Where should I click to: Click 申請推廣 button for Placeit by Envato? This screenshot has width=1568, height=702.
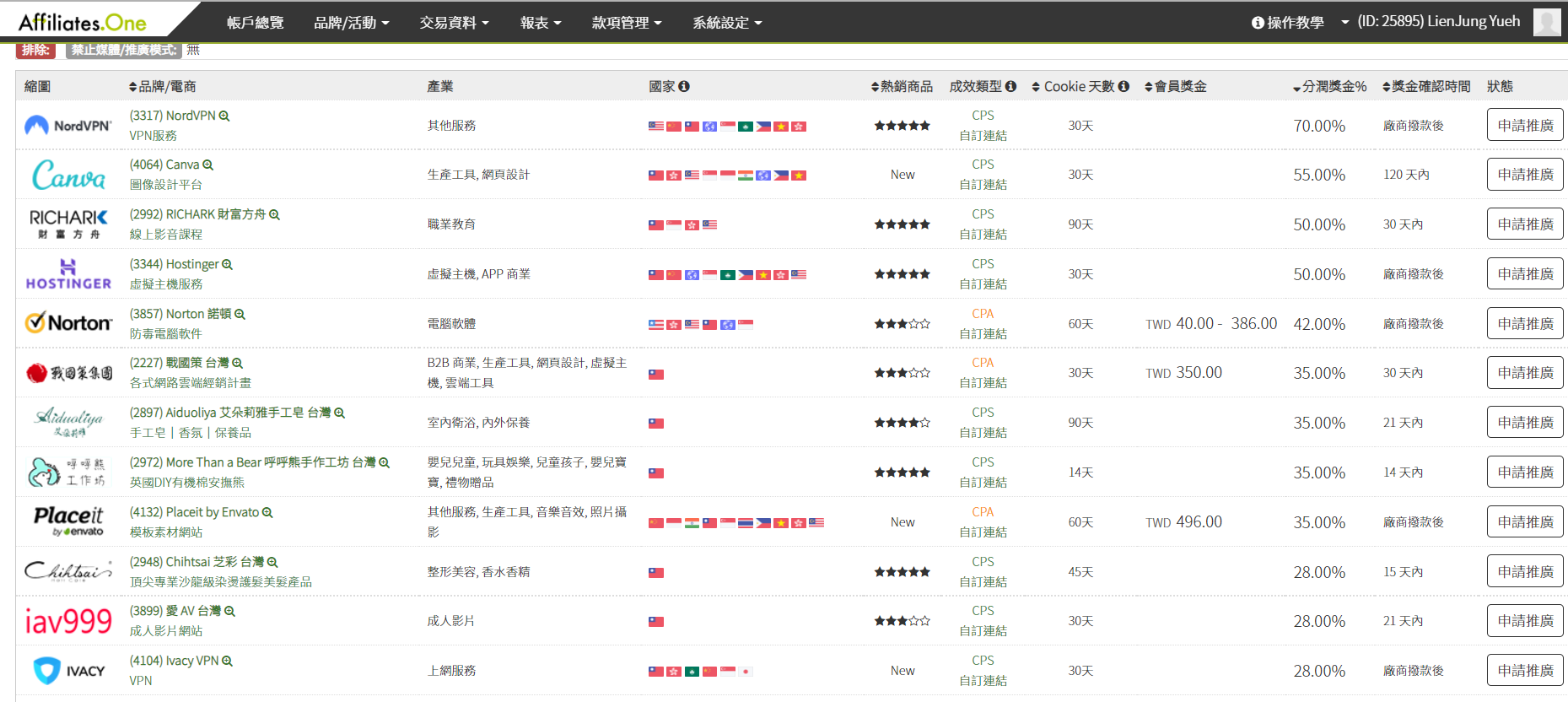1525,522
